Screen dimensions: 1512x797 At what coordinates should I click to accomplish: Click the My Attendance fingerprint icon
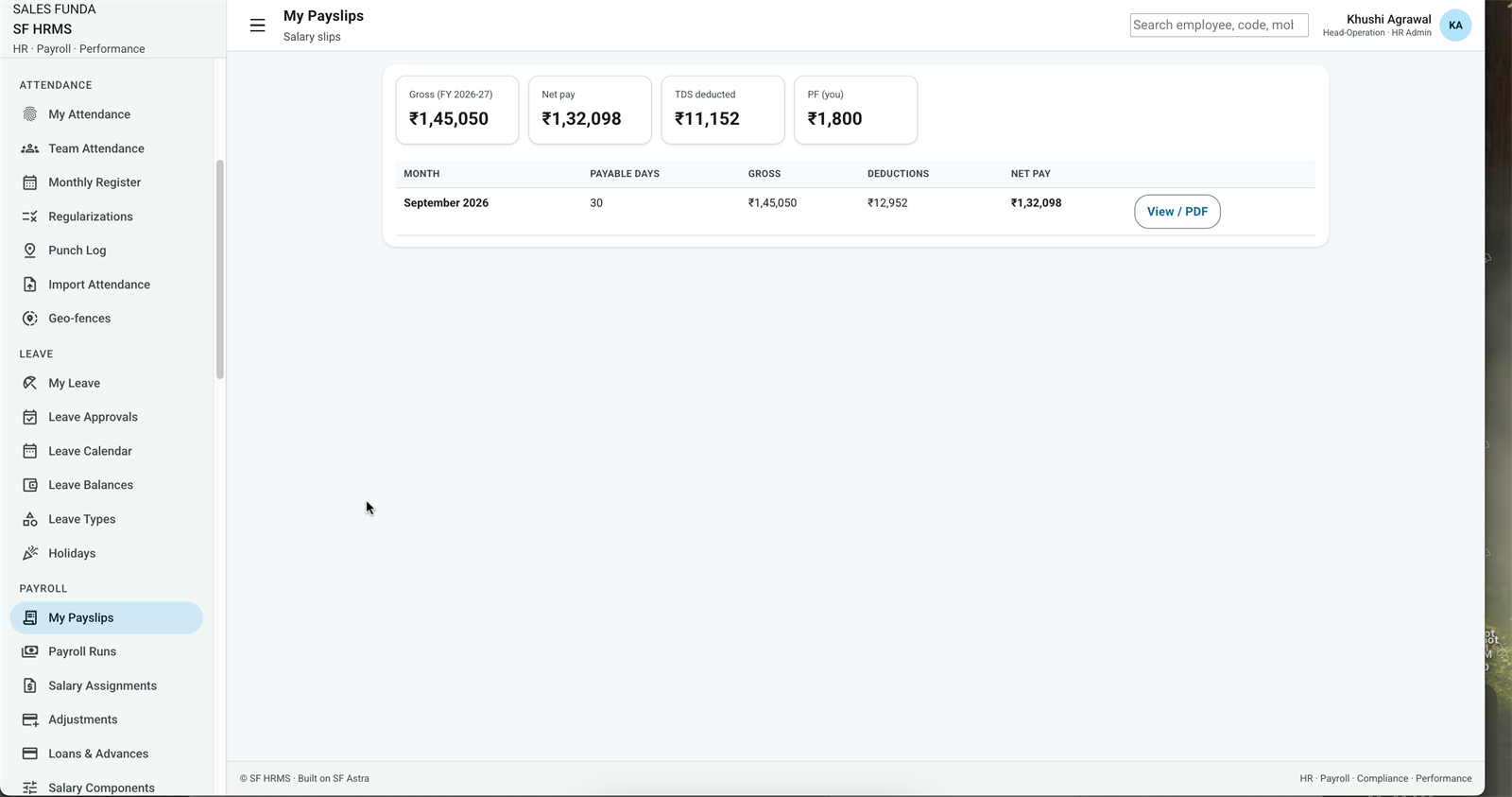pos(30,114)
